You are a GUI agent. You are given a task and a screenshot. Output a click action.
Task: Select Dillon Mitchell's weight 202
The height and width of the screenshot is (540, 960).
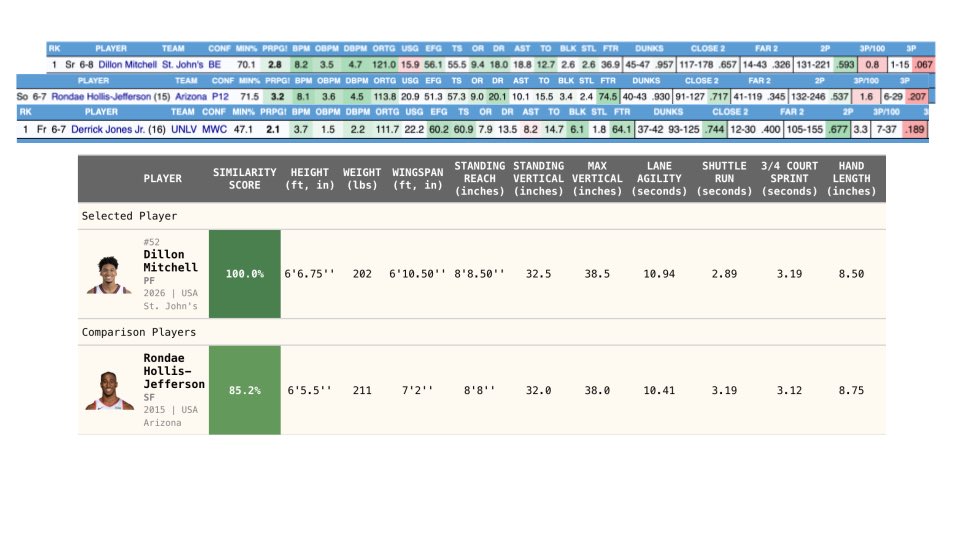(x=362, y=274)
